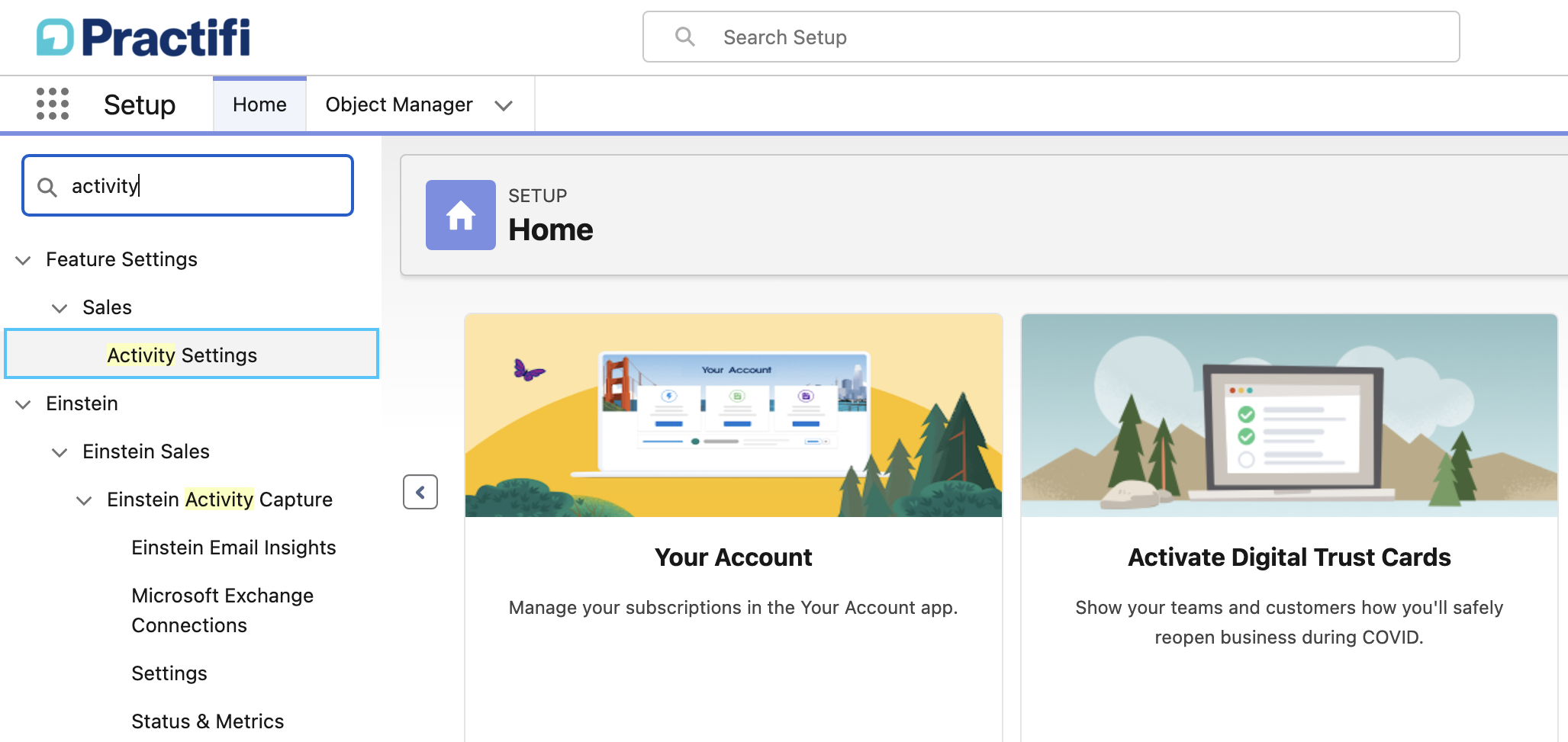
Task: Click 'Manage your subscriptions' description text
Action: (x=733, y=608)
